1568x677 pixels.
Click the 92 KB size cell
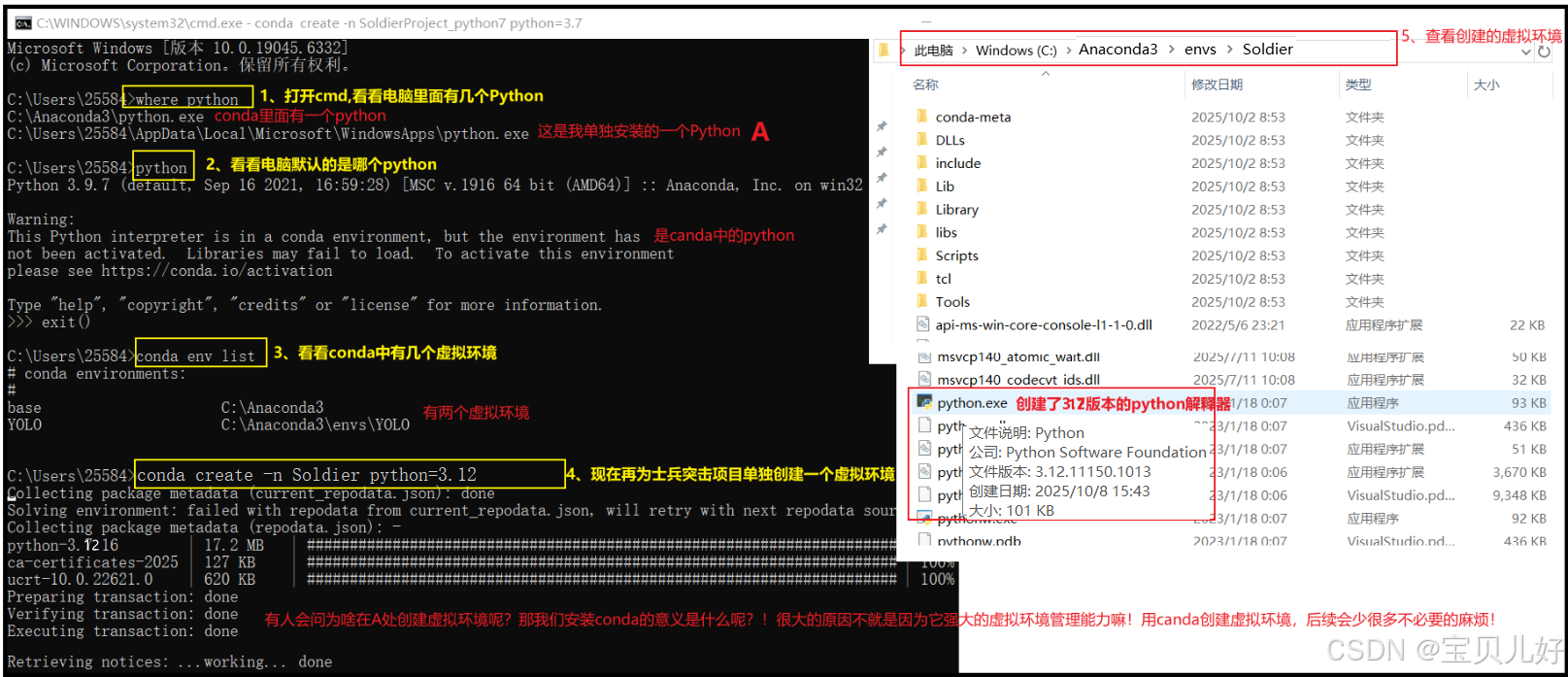[x=1528, y=518]
